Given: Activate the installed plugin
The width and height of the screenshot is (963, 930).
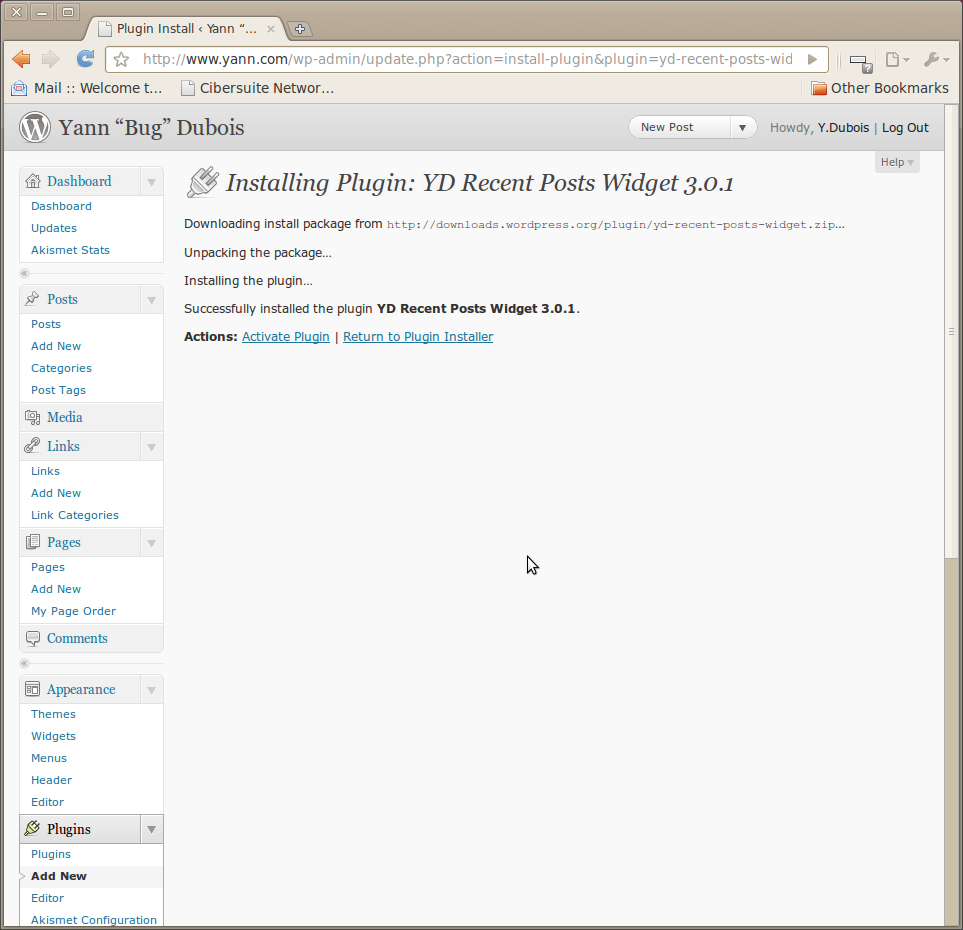Looking at the screenshot, I should [x=286, y=337].
